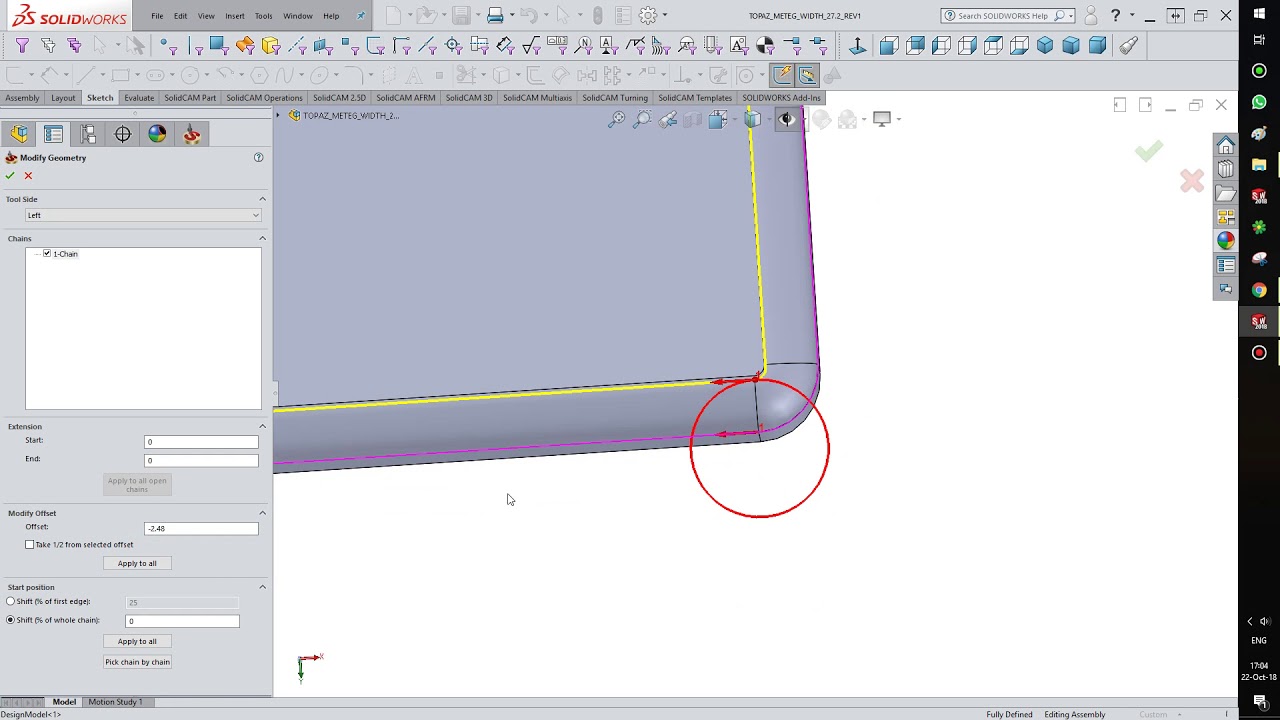Select the Filter Solid Bodies tool
The width and height of the screenshot is (1280, 720).
(271, 45)
